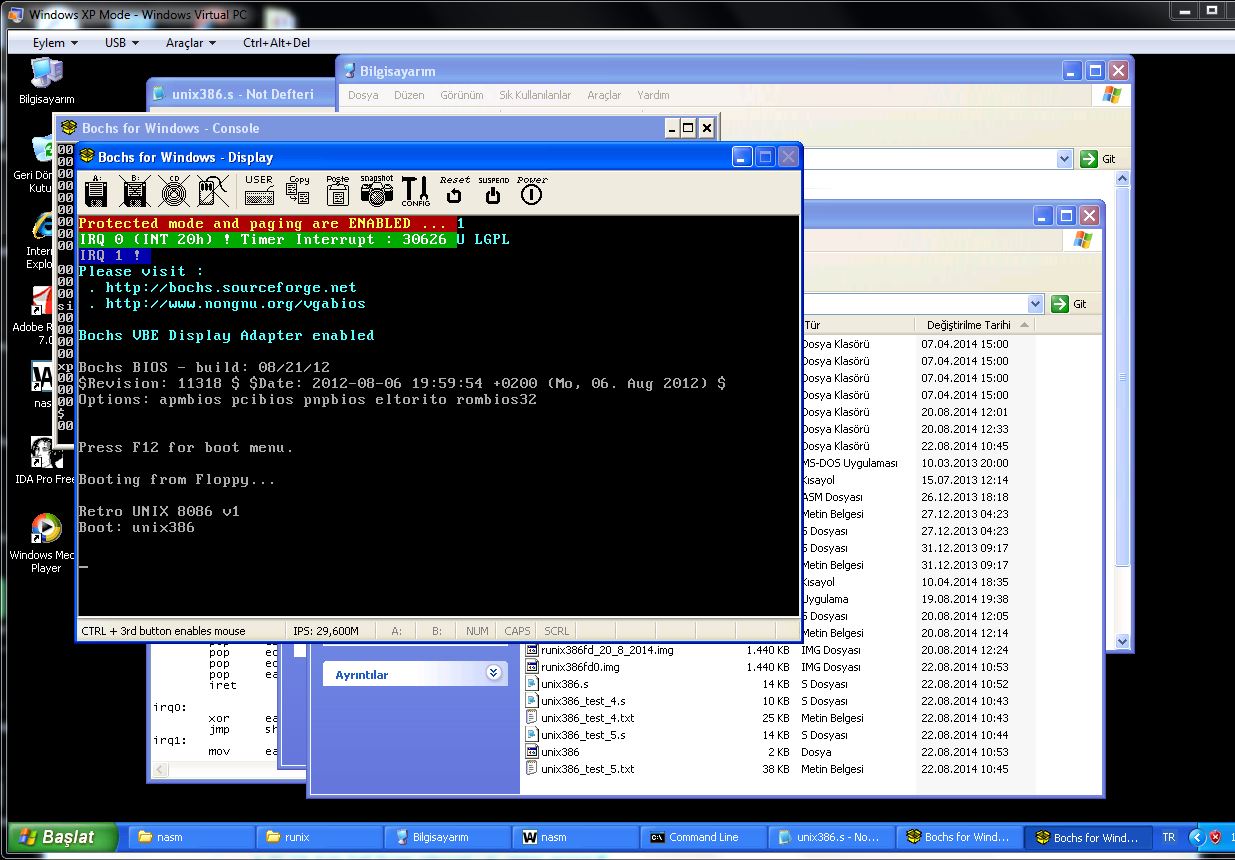Open the Dosya menu in Bilgisayarım window
The height and width of the screenshot is (860, 1235).
[363, 95]
